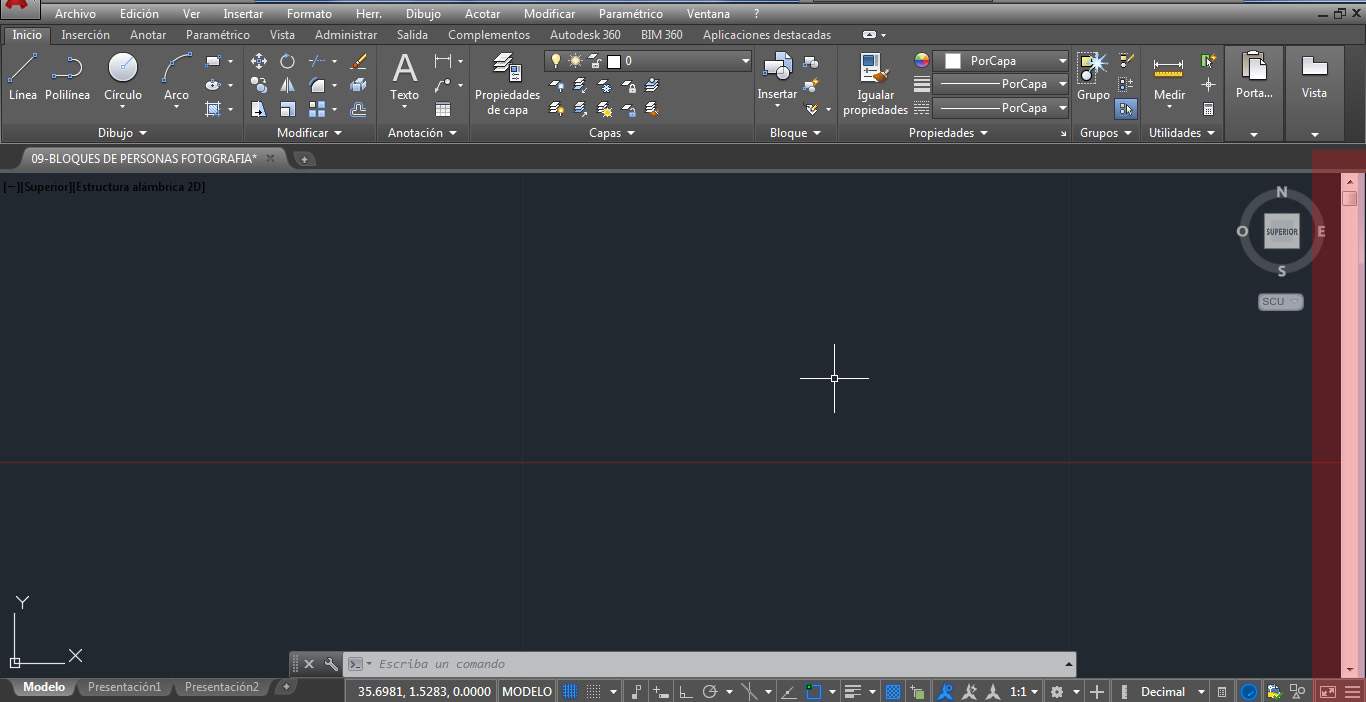Click the Texto tool in Anotación panel
Screen dimensions: 1366x702
(404, 75)
